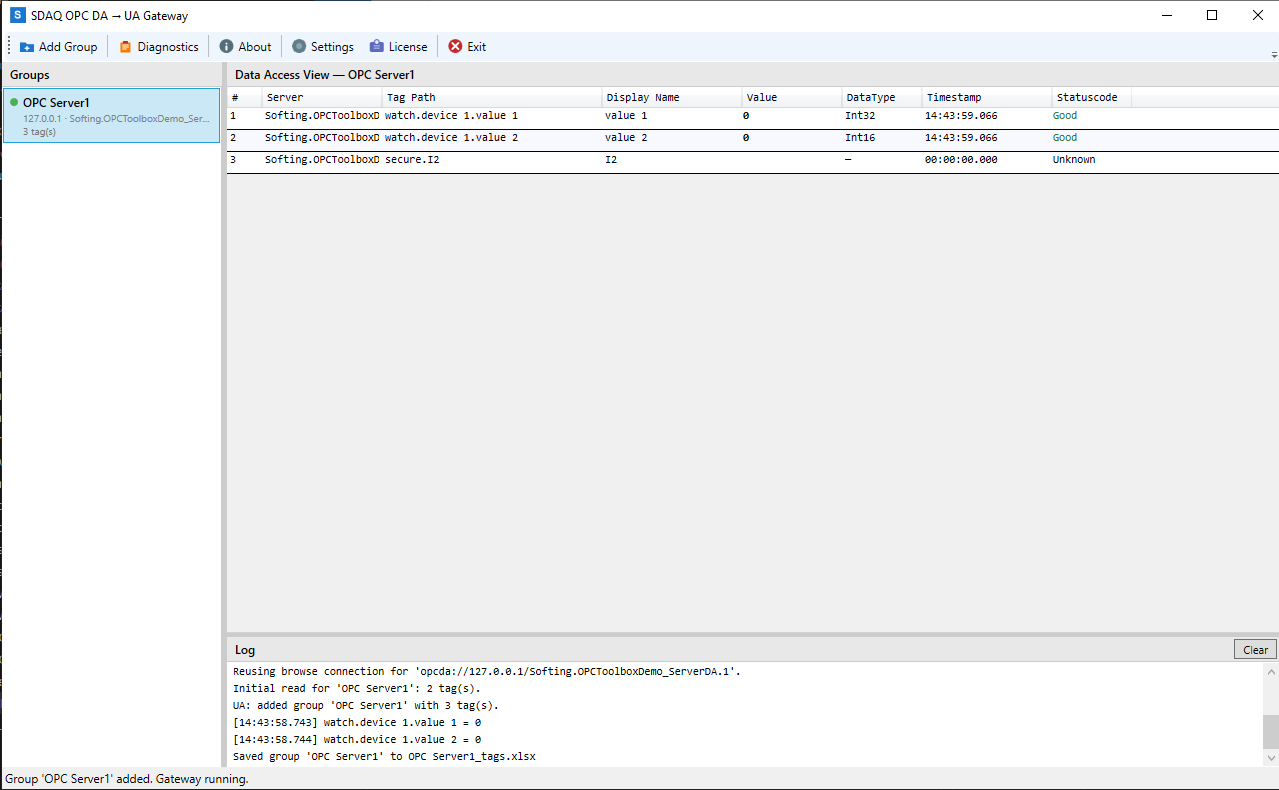Sort by the # column header
1279x790 pixels.
(245, 98)
